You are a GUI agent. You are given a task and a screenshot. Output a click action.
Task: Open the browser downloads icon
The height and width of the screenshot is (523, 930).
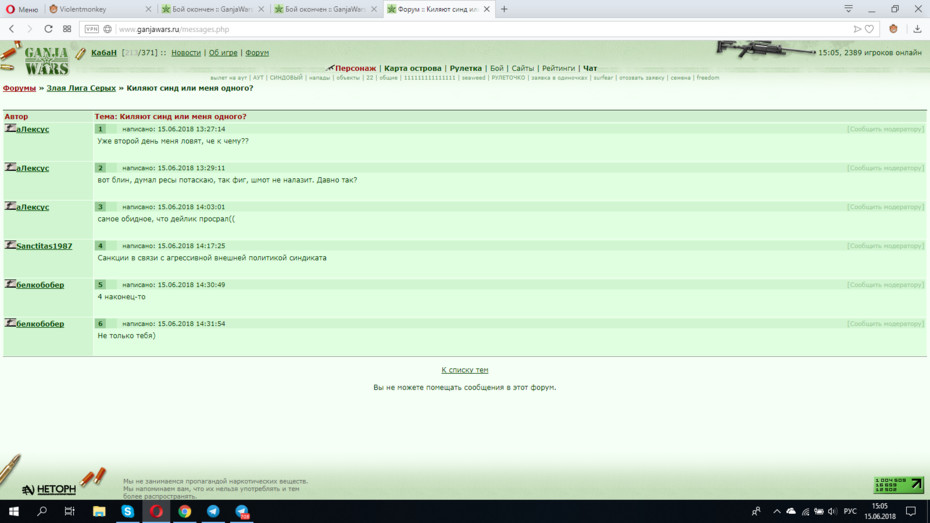point(917,29)
